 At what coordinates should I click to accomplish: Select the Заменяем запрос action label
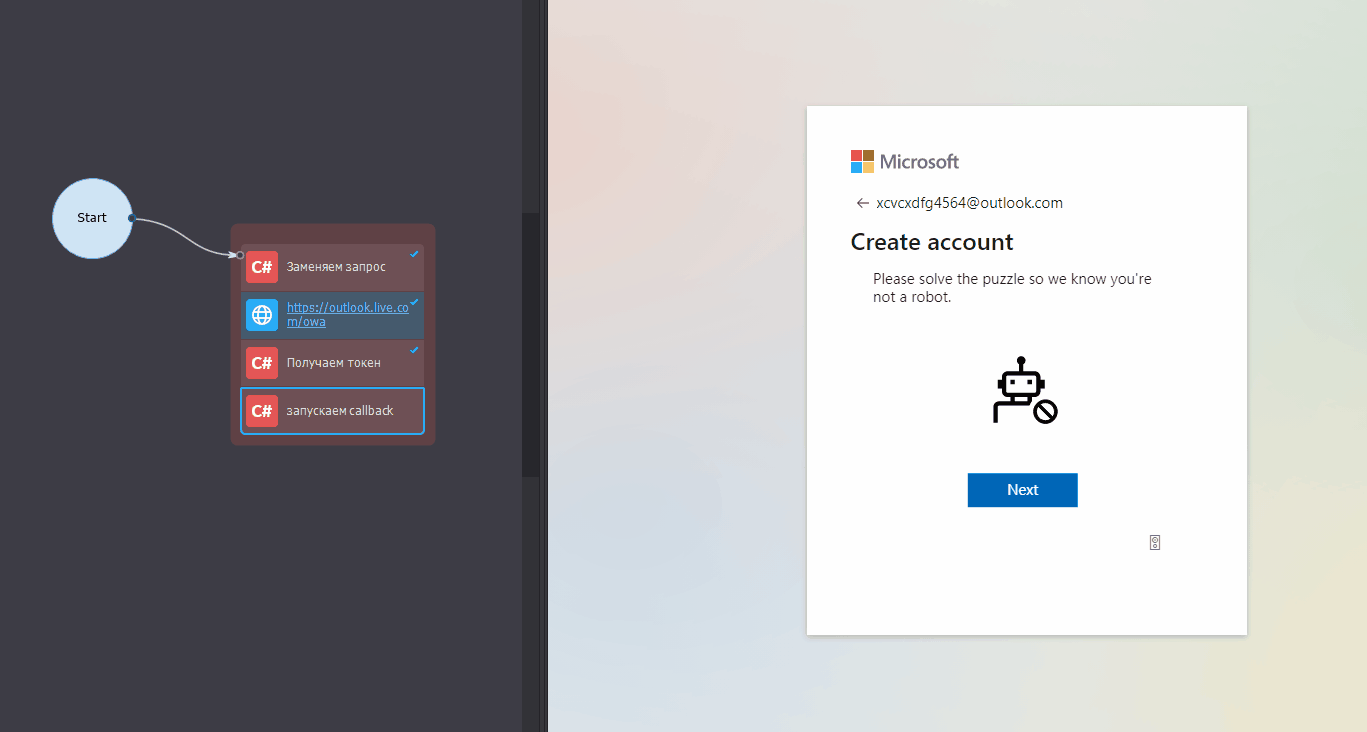click(336, 267)
